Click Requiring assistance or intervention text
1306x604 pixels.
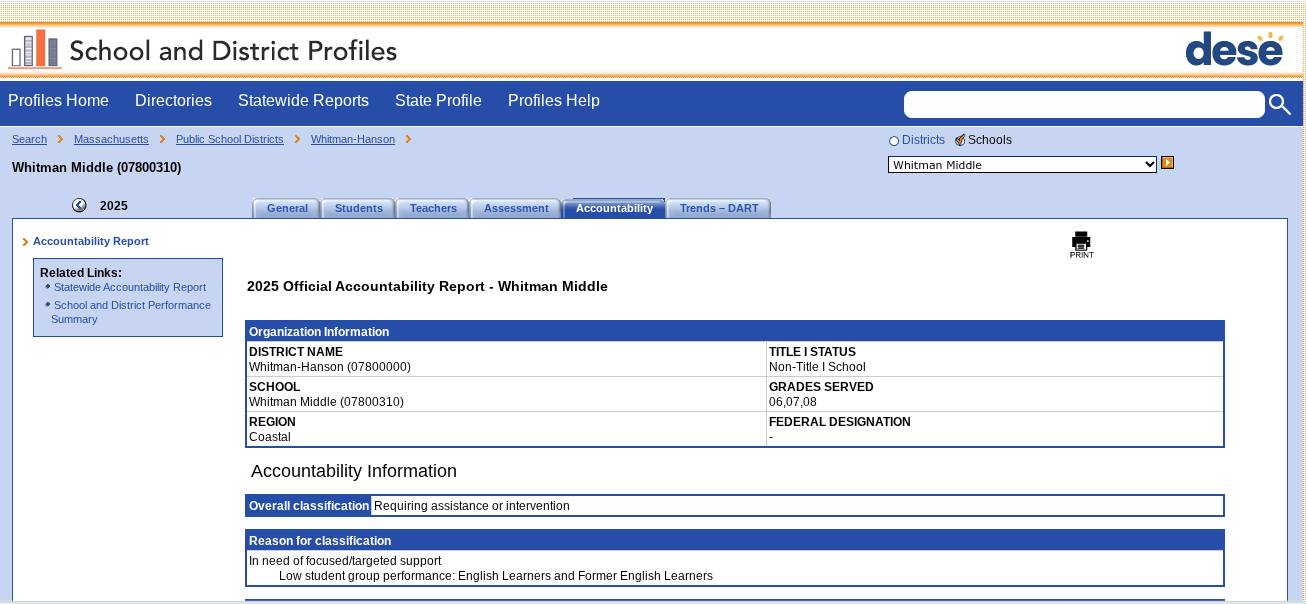pyautogui.click(x=472, y=506)
